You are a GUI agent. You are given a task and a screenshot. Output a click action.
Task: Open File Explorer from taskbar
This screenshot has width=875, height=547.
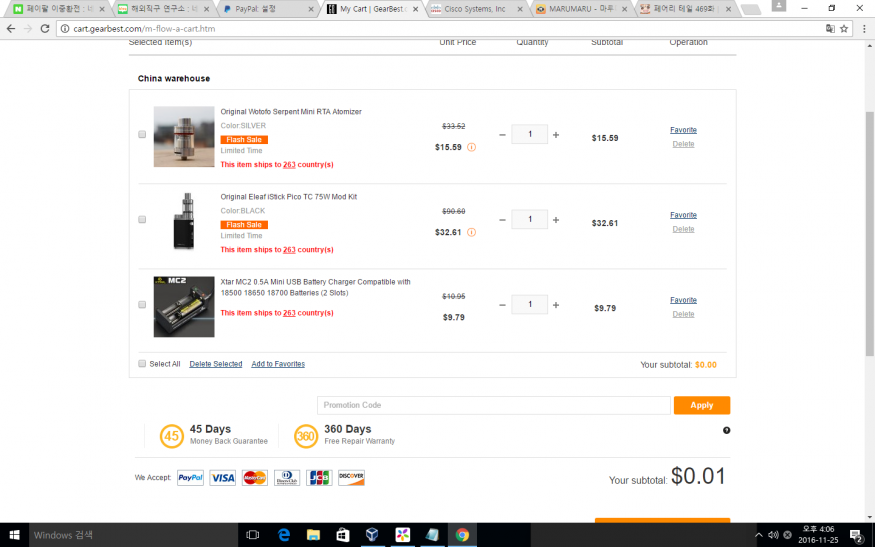pos(313,535)
